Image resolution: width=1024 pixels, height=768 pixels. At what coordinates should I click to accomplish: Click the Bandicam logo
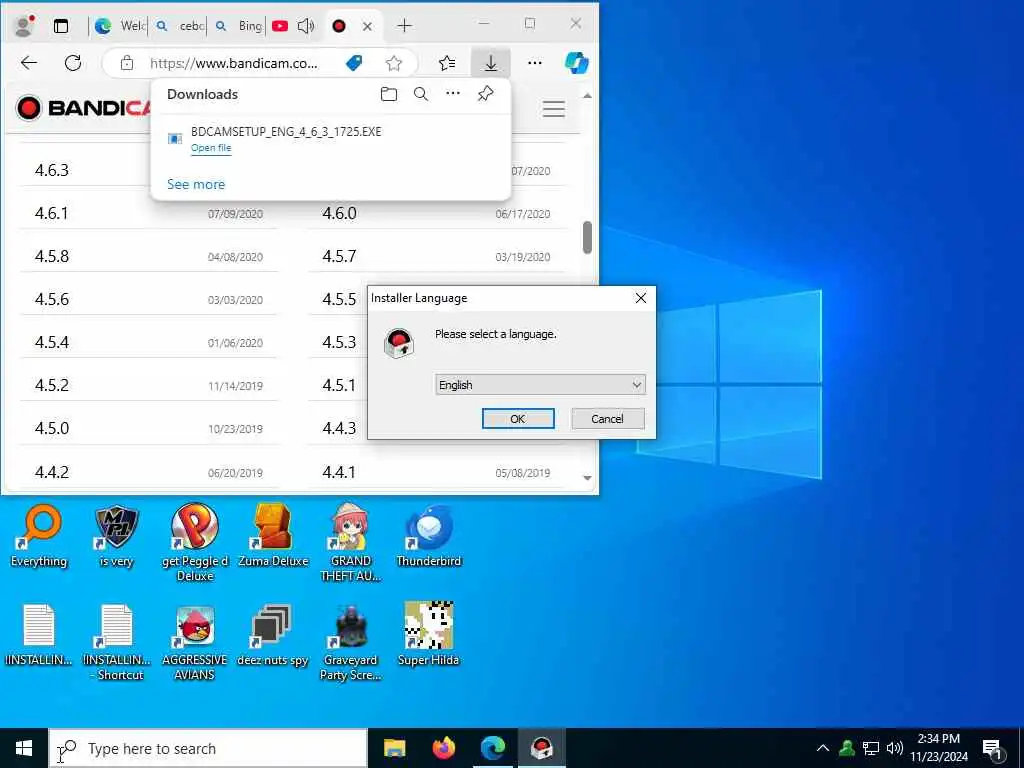(x=84, y=108)
